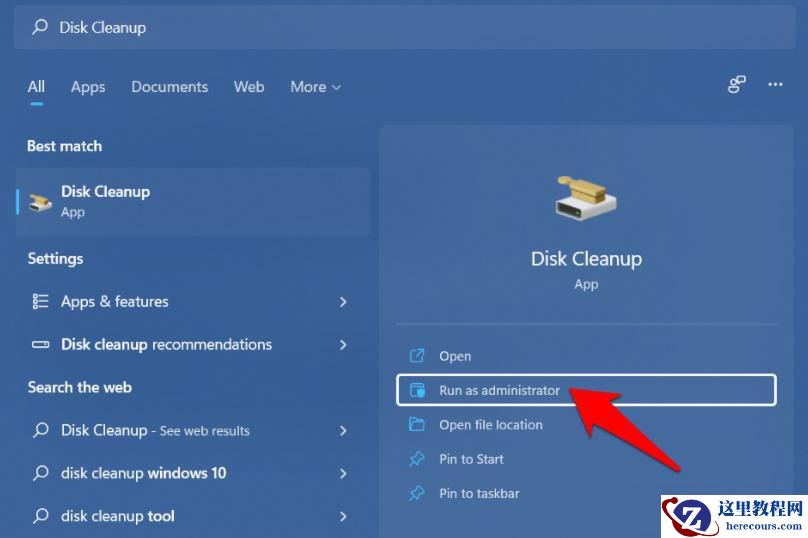
Task: Click search icon beside Disk Cleanup web result
Action: (40, 430)
